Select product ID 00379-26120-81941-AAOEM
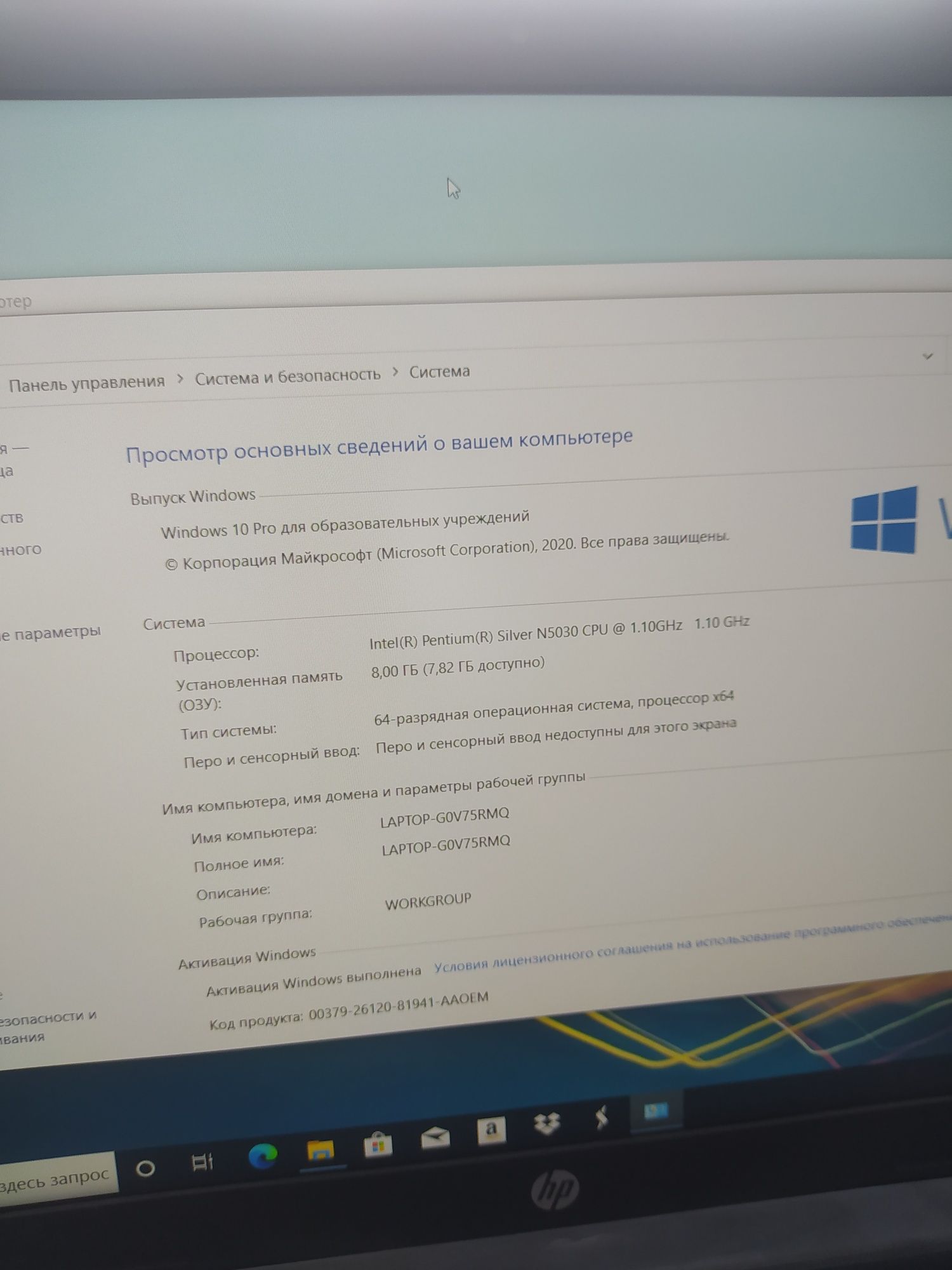952x1270 pixels. [399, 1006]
